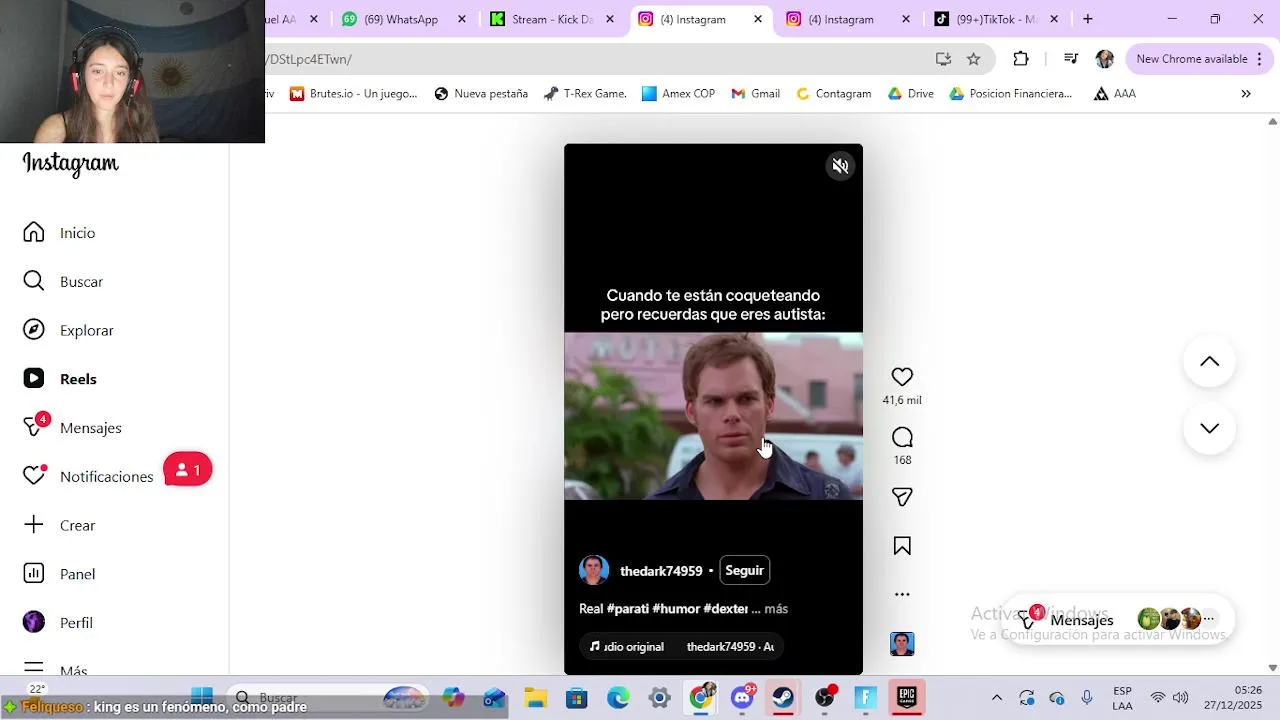Switch to the second Instagram tab

click(840, 19)
